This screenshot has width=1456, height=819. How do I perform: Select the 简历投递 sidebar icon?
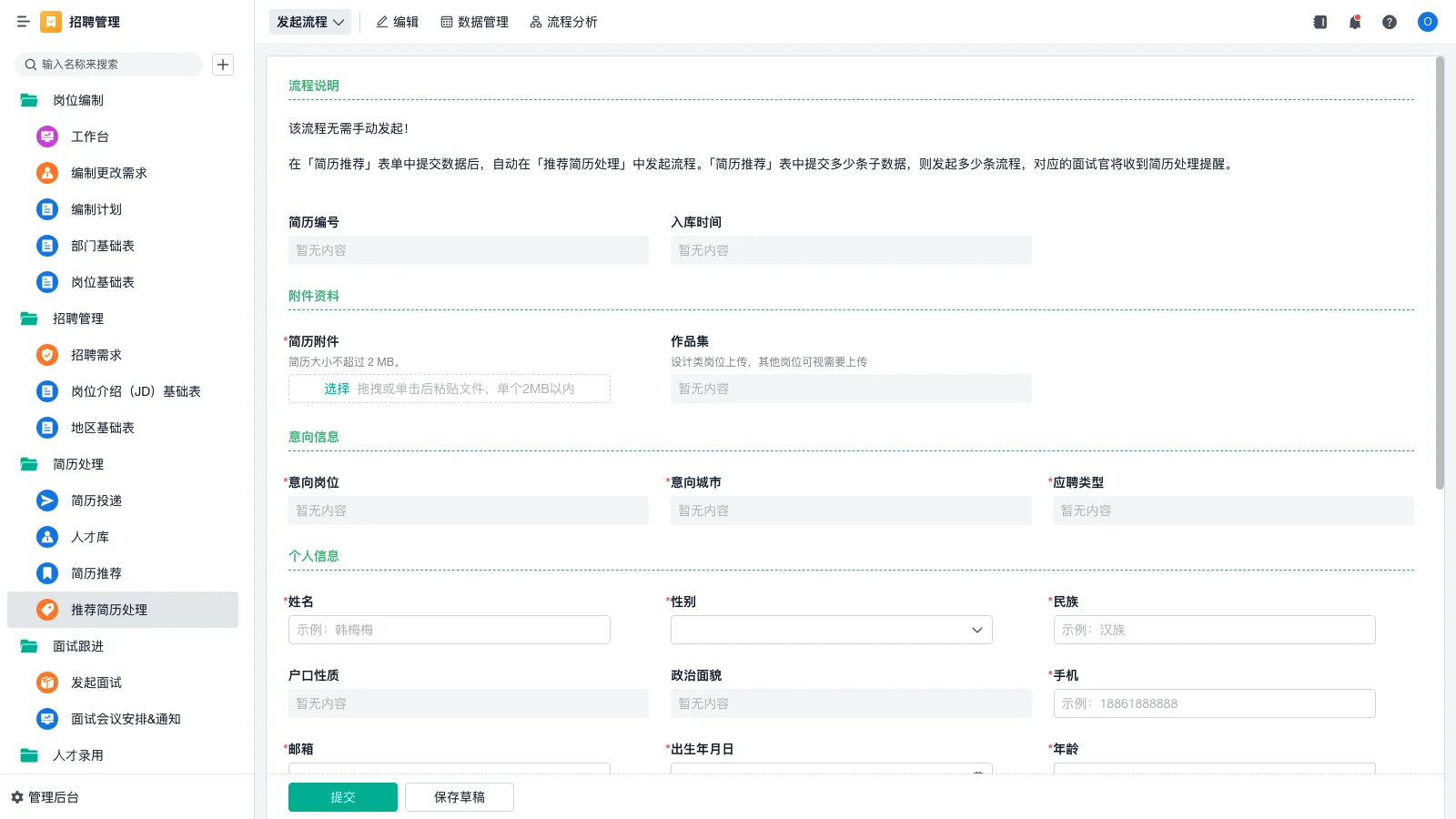pos(47,500)
